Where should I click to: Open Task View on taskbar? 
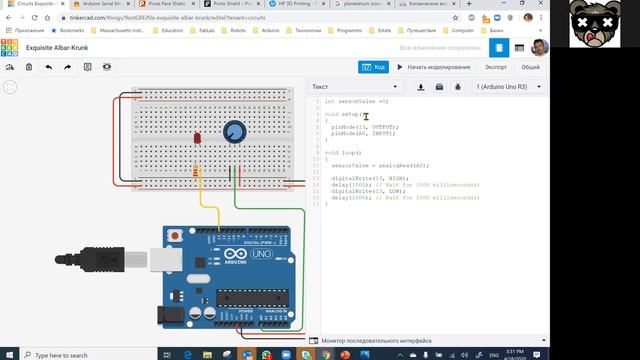point(167,355)
